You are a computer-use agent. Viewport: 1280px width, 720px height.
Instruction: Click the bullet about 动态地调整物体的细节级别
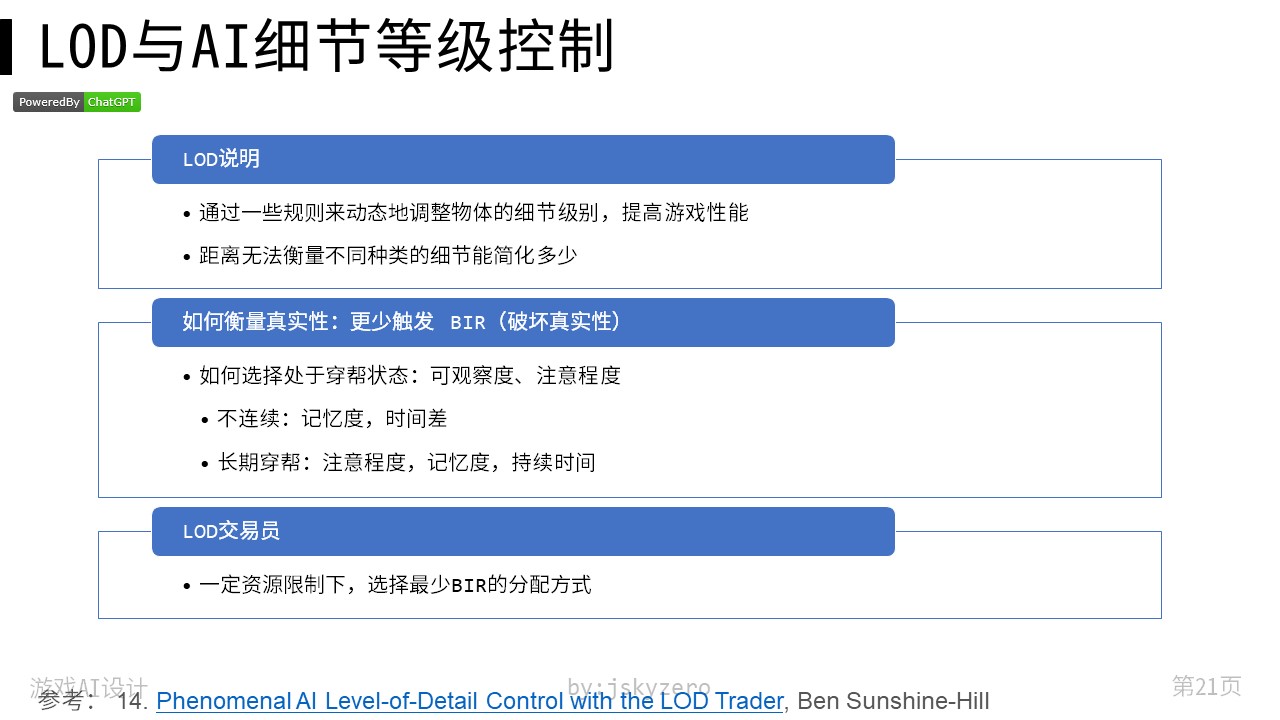pyautogui.click(x=473, y=213)
